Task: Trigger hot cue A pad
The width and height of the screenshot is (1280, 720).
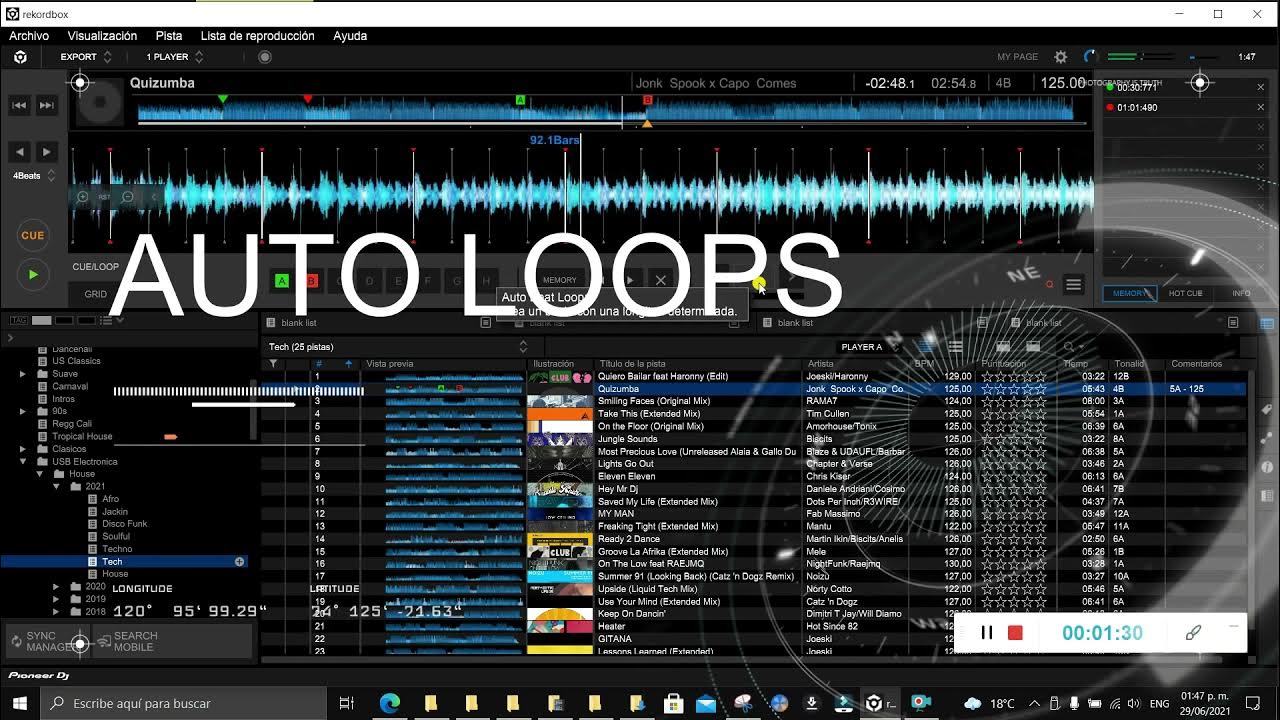Action: 282,281
